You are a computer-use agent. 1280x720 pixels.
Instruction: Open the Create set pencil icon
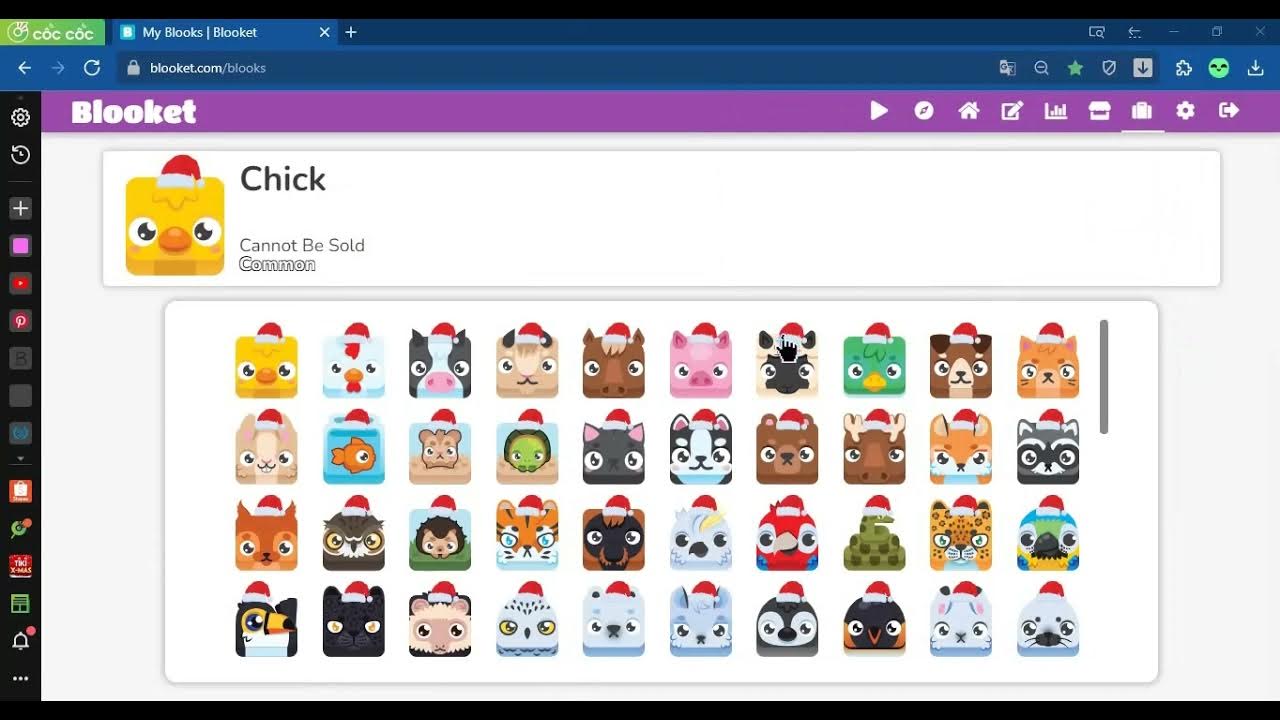[x=1012, y=111]
